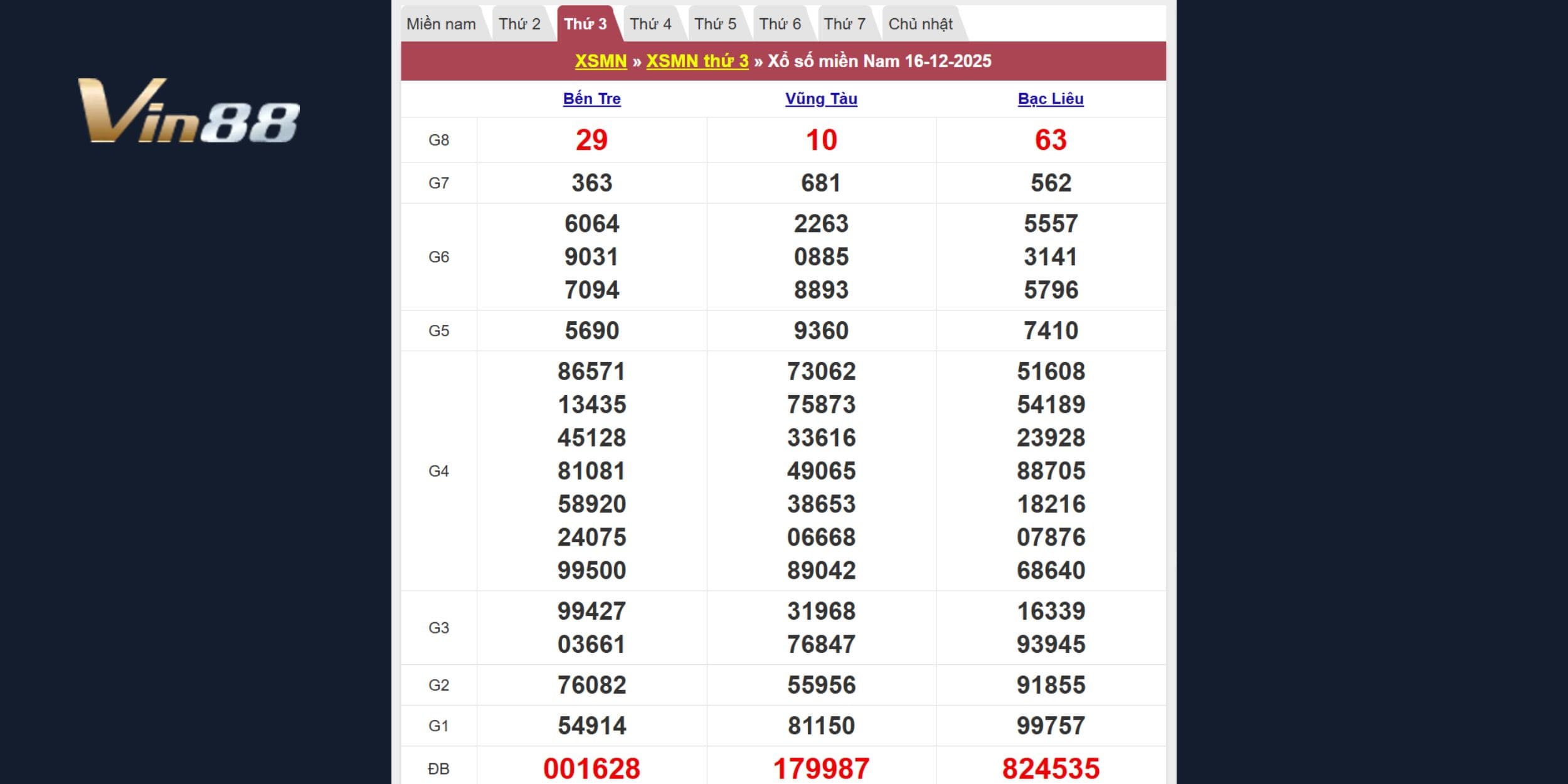Open the Bạc Liêu province link

(x=1051, y=99)
